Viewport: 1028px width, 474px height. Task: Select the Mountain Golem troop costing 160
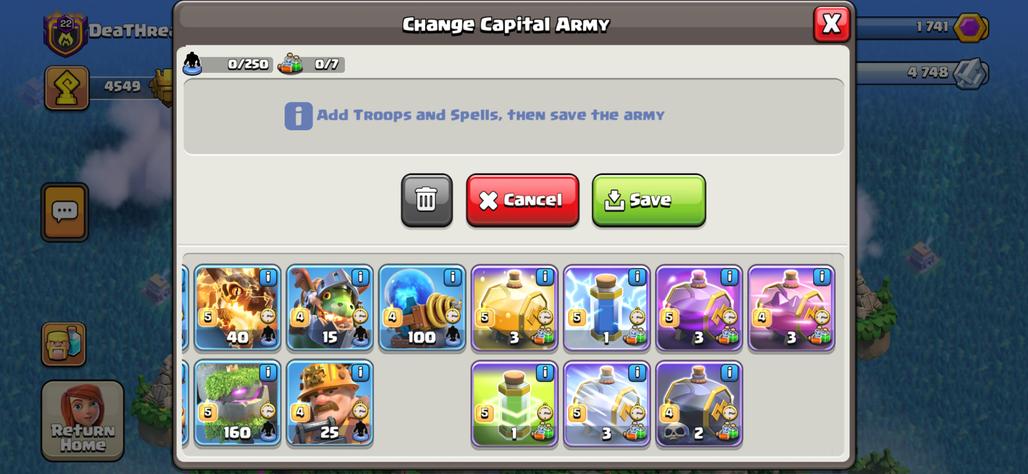[x=237, y=403]
